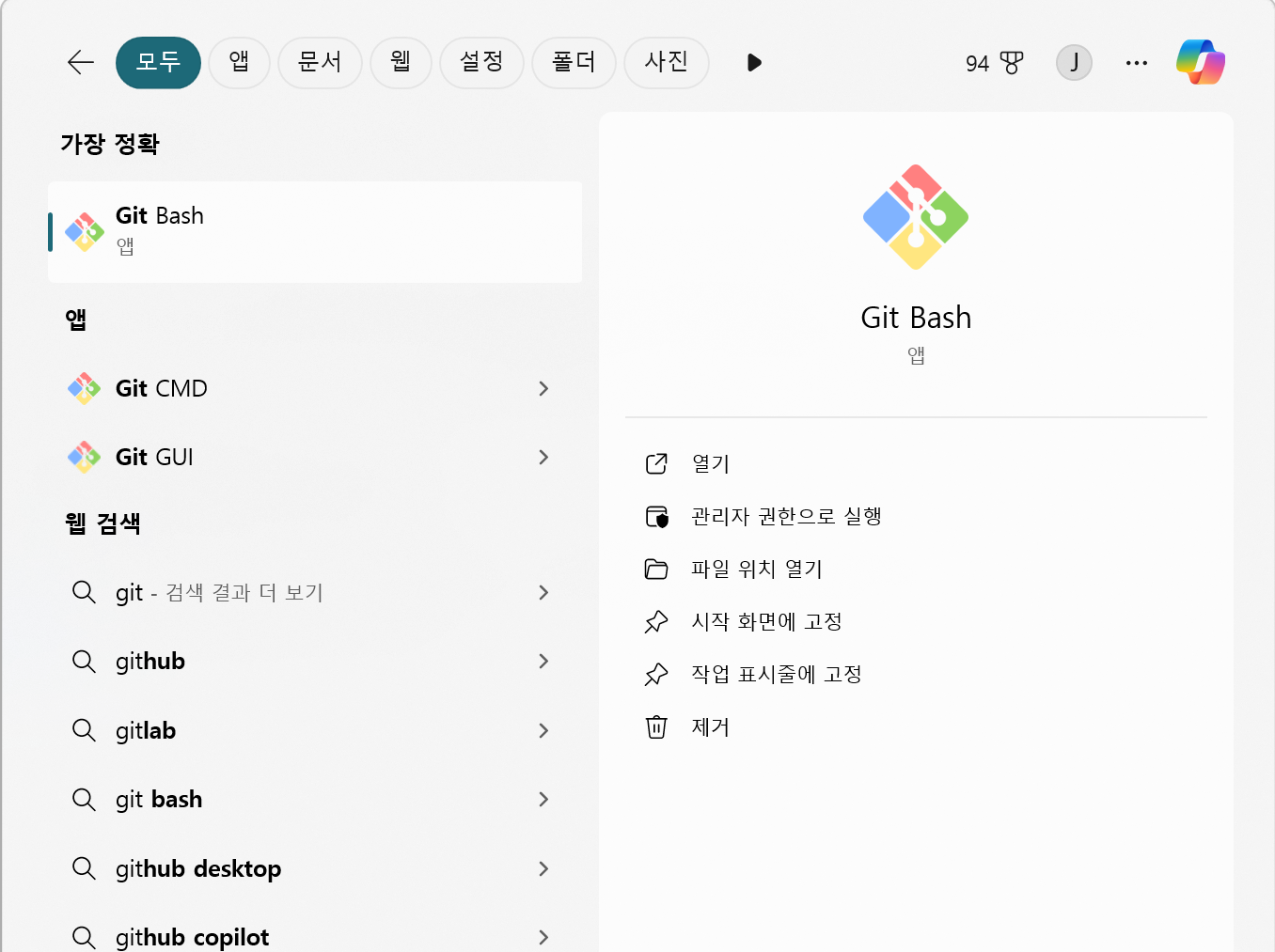Expand the github suggestion chevron
Screen dimensions: 1275x952
543,661
